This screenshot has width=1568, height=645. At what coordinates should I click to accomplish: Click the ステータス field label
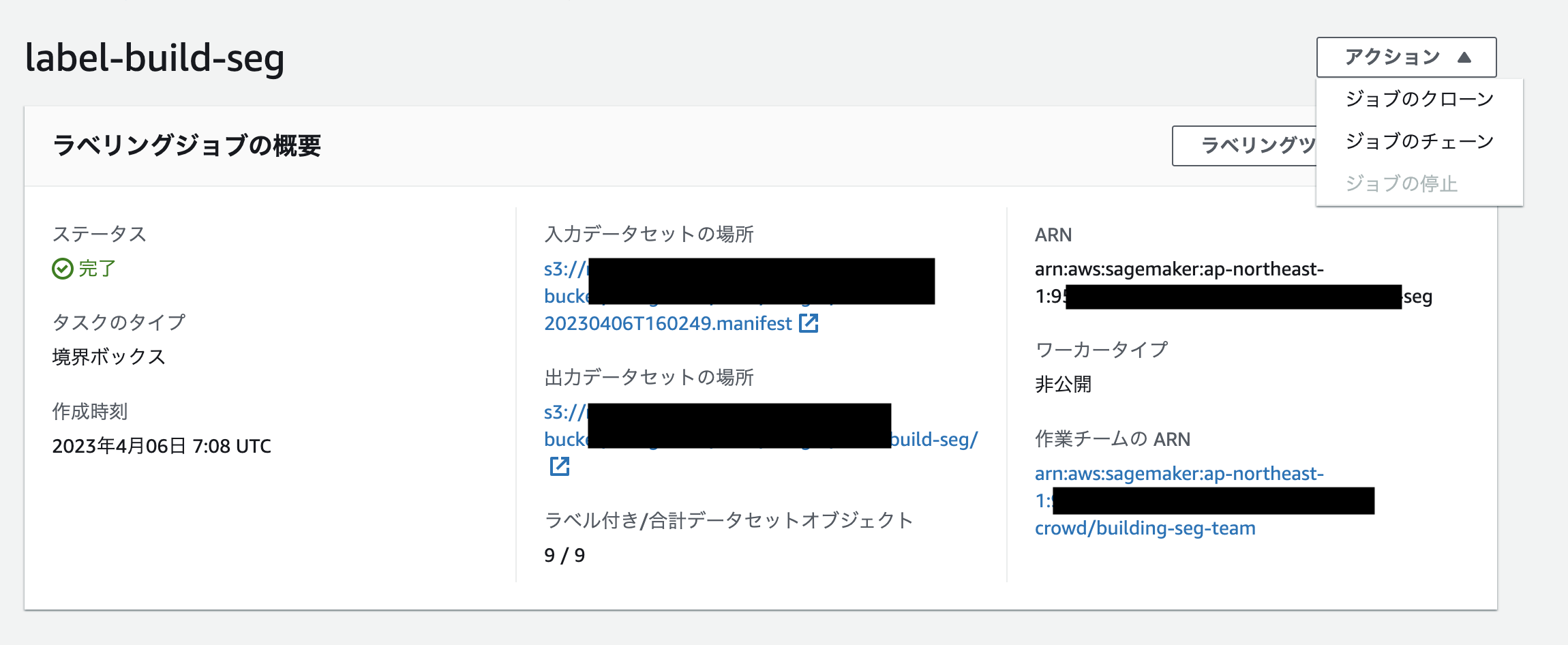pyautogui.click(x=100, y=234)
